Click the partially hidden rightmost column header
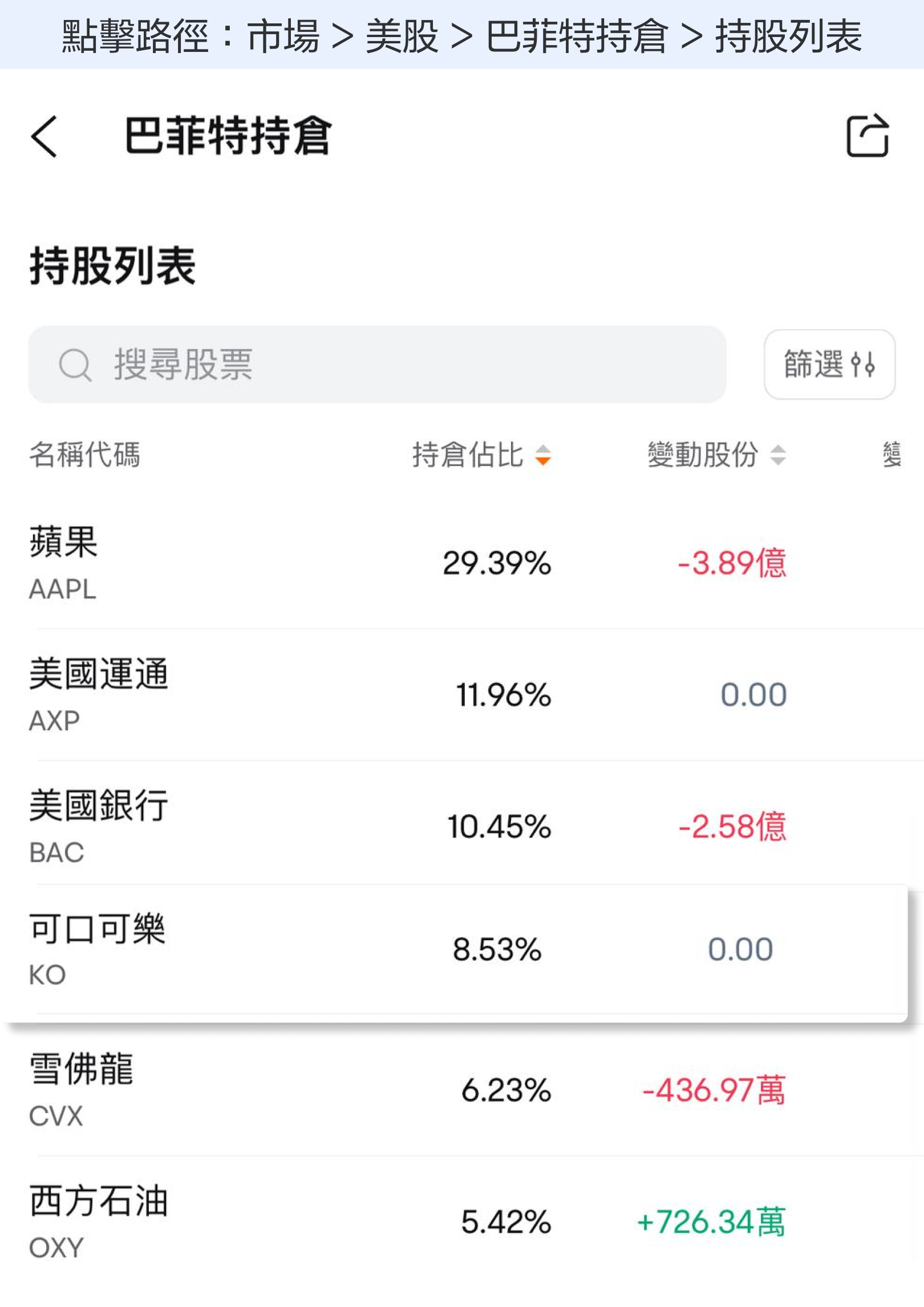924x1307 pixels. pyautogui.click(x=892, y=455)
